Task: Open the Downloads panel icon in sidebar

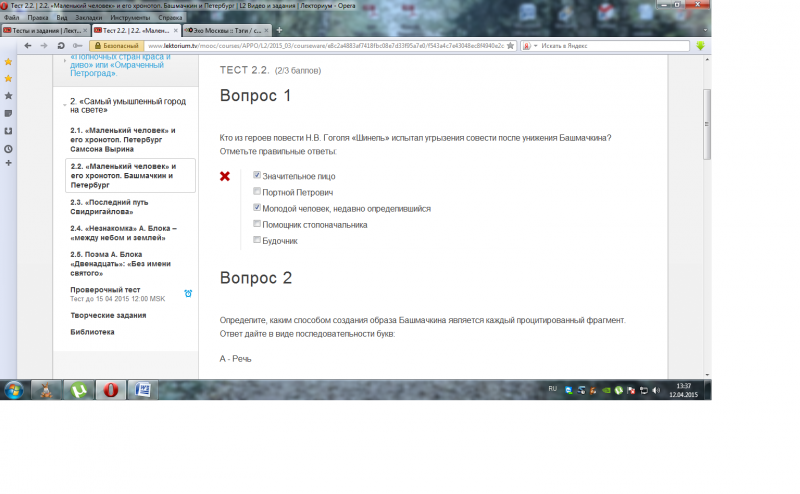Action: click(8, 130)
